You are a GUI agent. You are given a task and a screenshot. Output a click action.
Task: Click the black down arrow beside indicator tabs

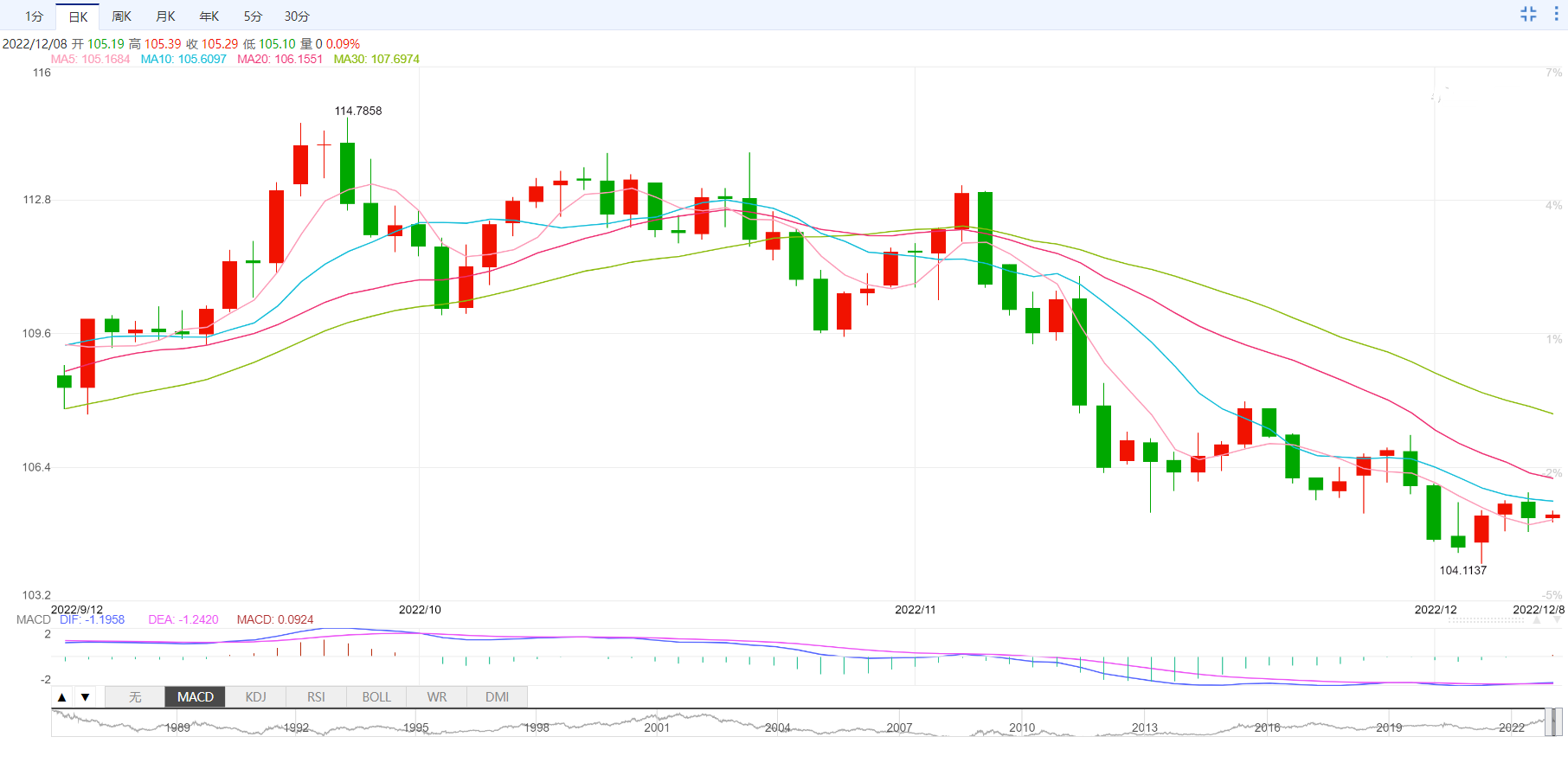click(x=85, y=697)
